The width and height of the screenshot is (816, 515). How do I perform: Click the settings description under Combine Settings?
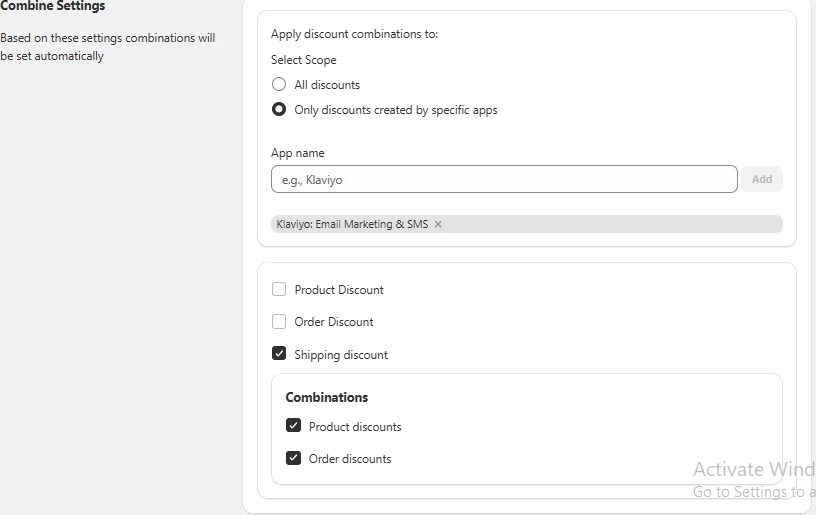(108, 47)
